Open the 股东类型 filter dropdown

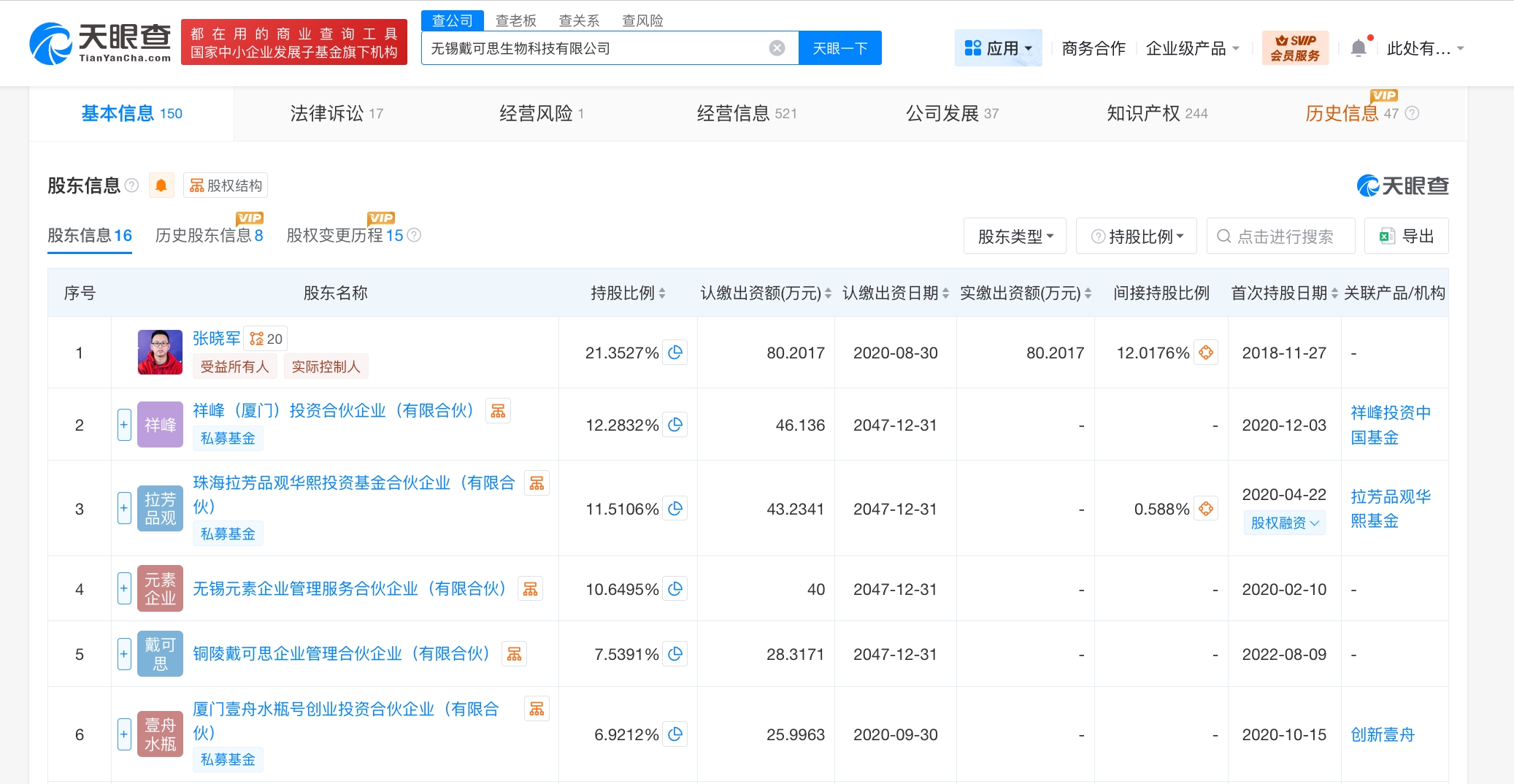[1015, 237]
